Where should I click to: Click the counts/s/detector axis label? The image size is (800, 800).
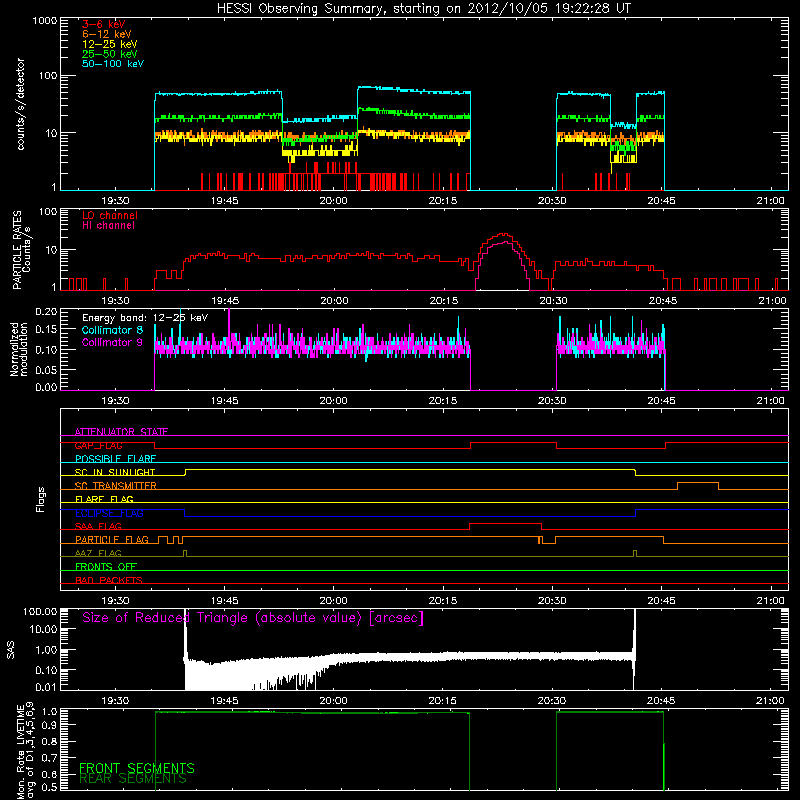[x=20, y=104]
